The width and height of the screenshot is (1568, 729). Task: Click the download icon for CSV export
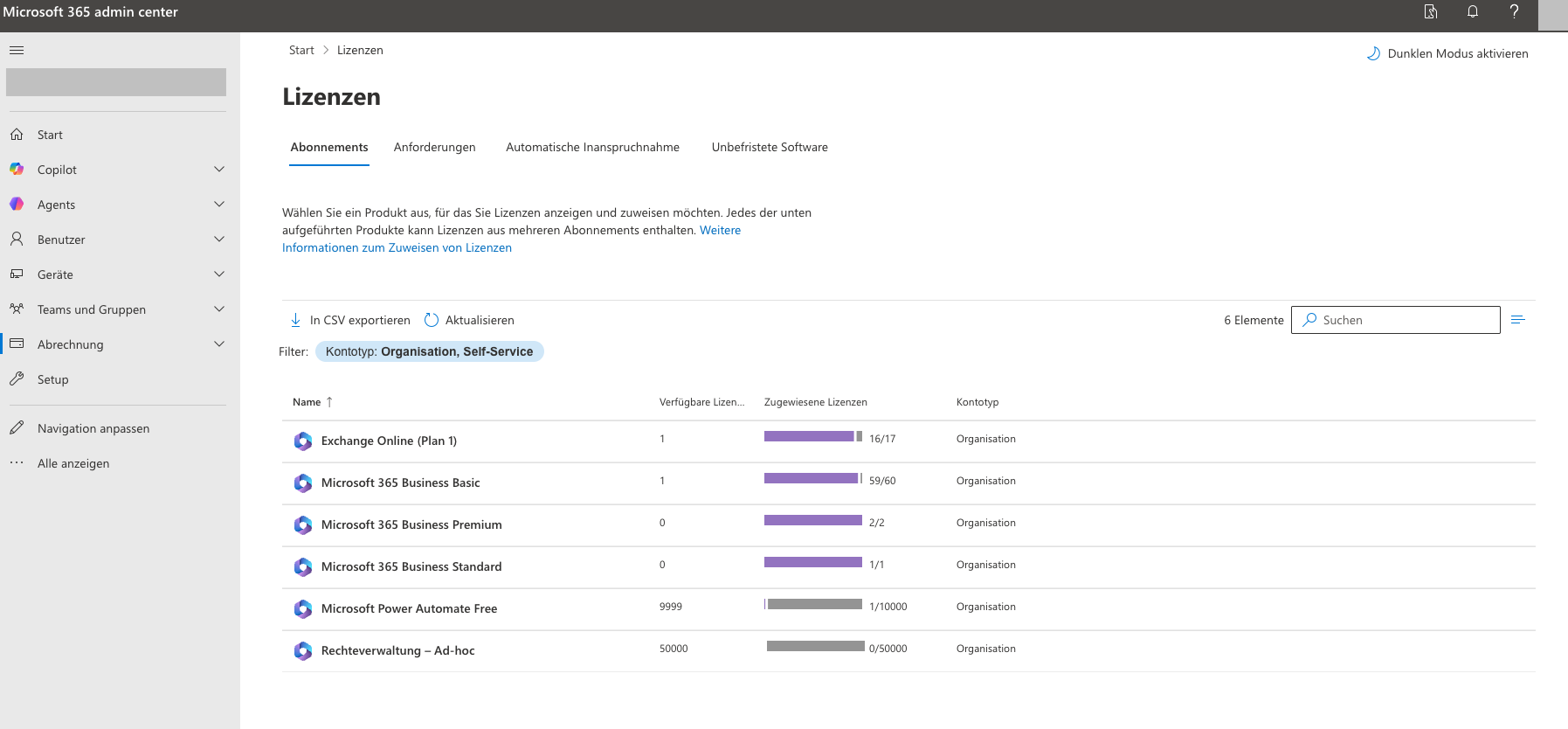coord(295,320)
